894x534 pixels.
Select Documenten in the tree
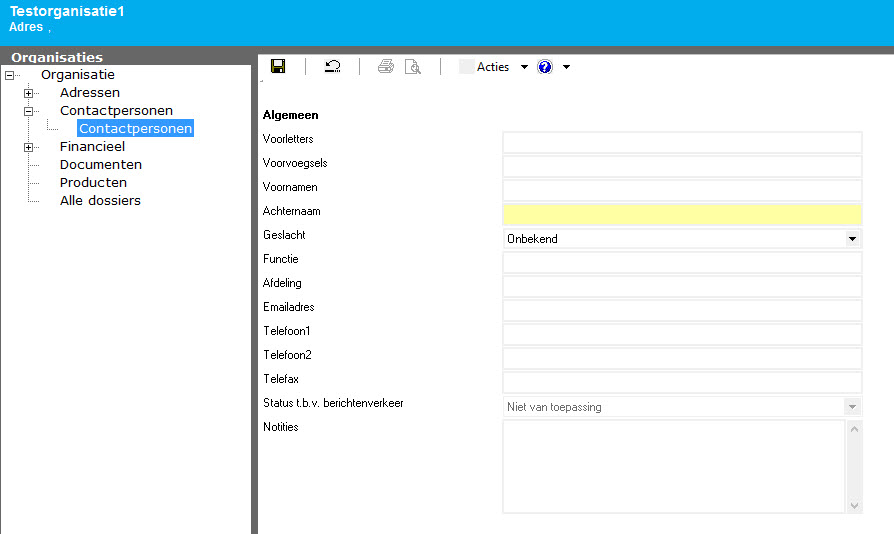100,165
